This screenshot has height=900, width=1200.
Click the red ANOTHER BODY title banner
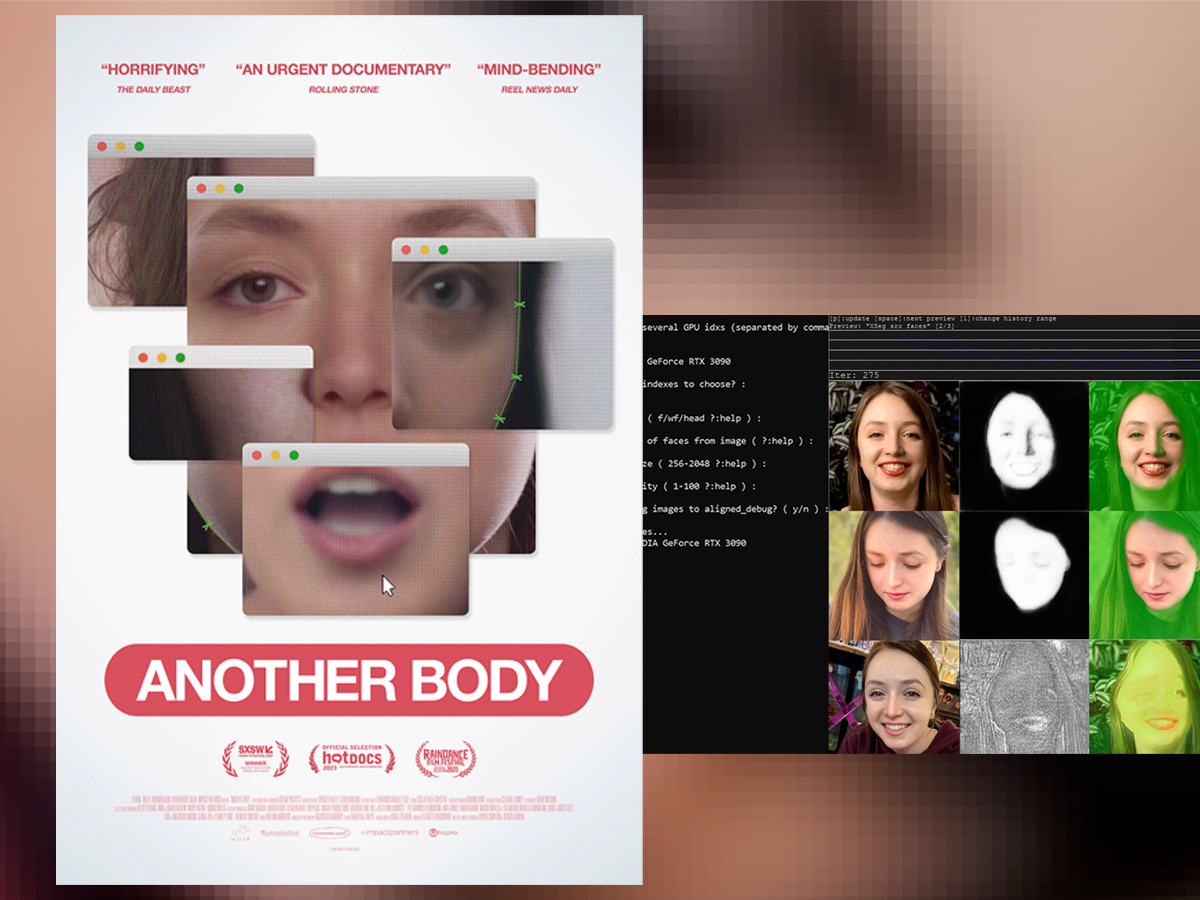(349, 680)
